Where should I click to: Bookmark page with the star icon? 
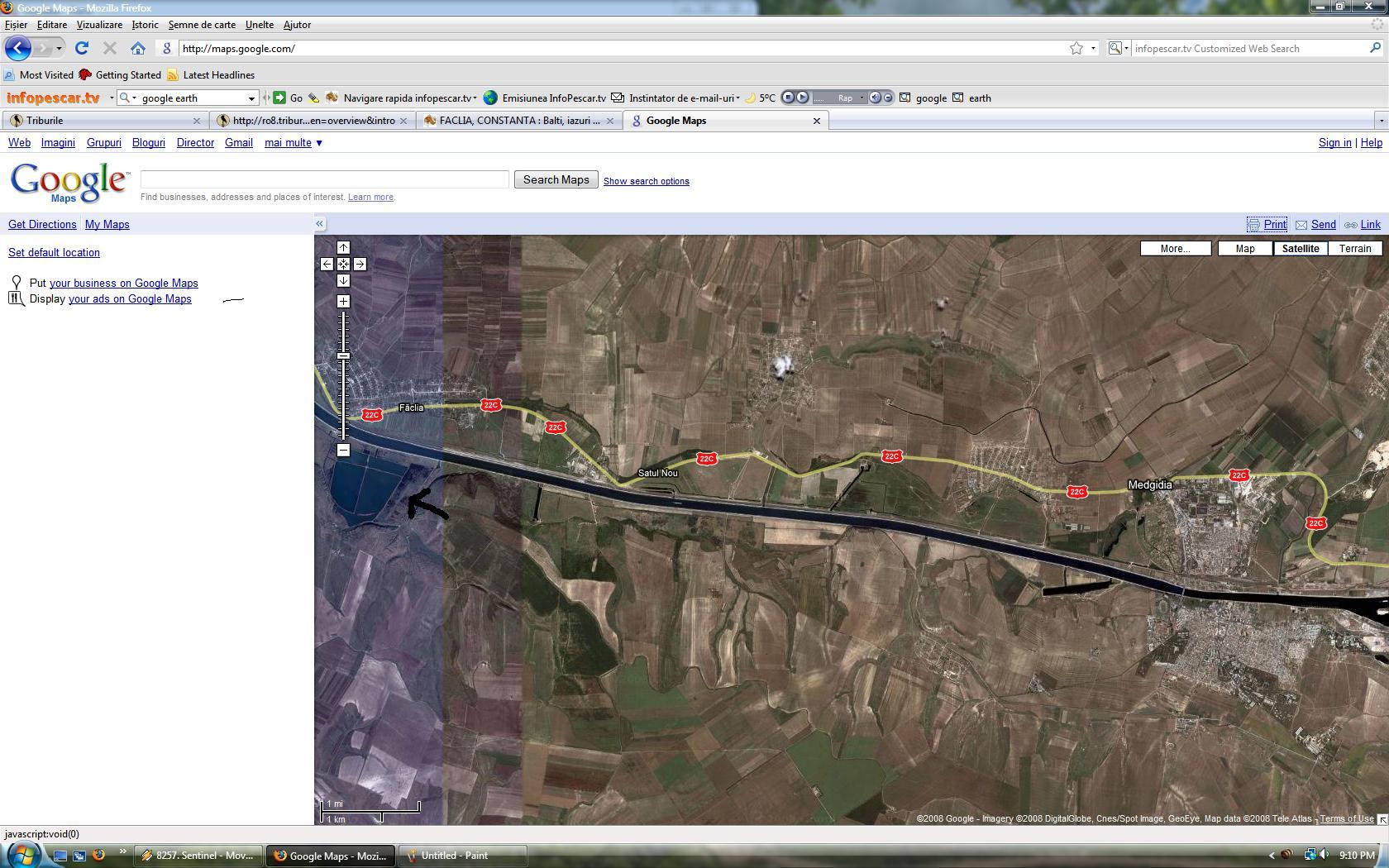(1076, 49)
